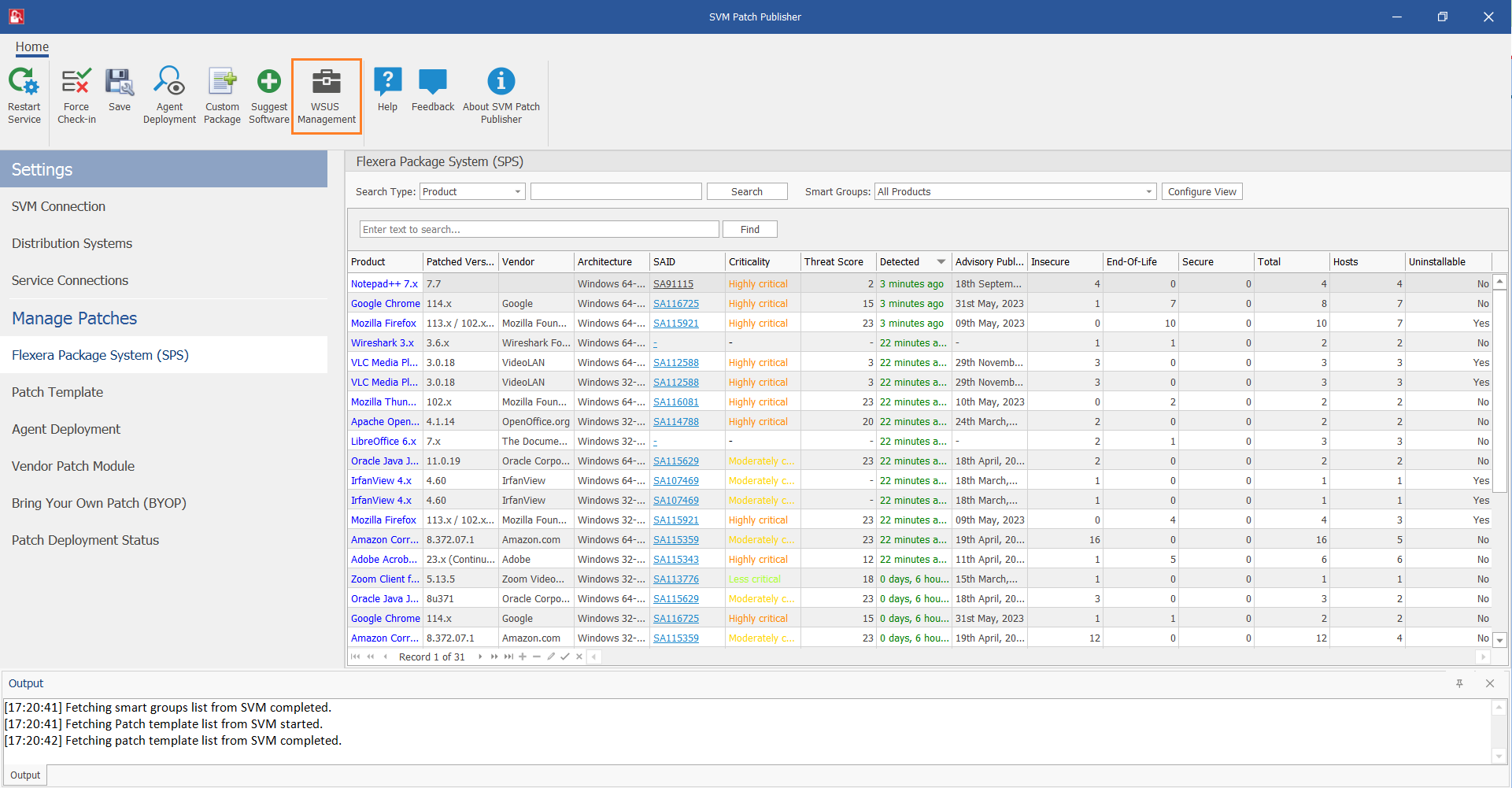This screenshot has height=788, width=1512.
Task: Open Feedback from the toolbar
Action: tap(432, 93)
